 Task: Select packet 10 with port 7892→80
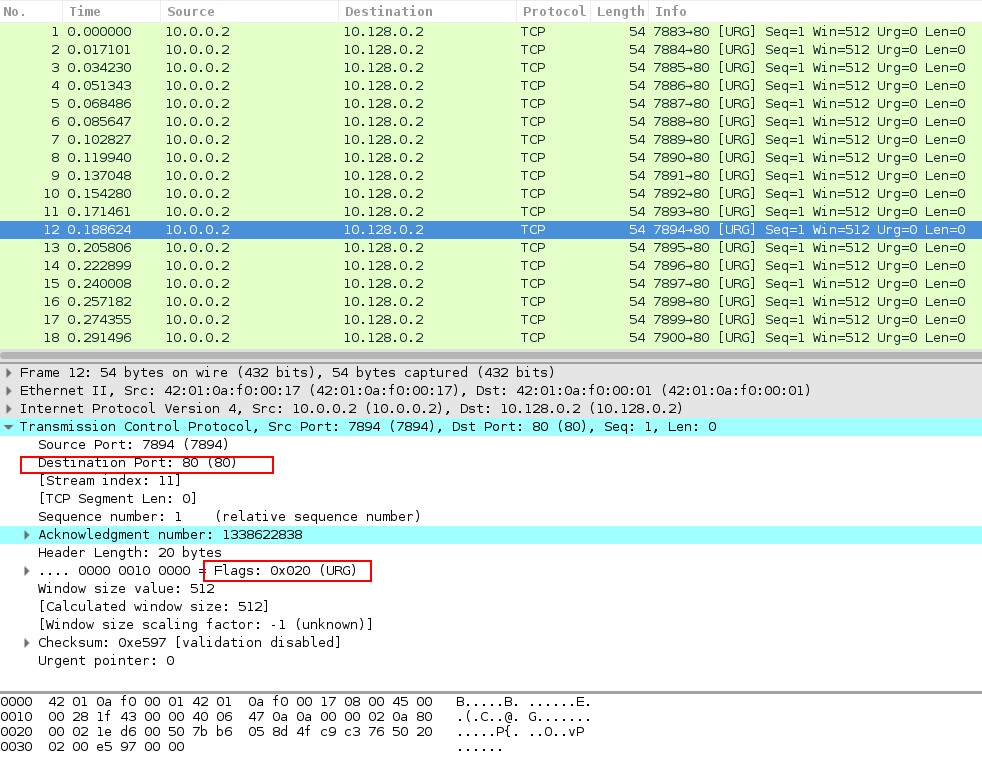491,194
